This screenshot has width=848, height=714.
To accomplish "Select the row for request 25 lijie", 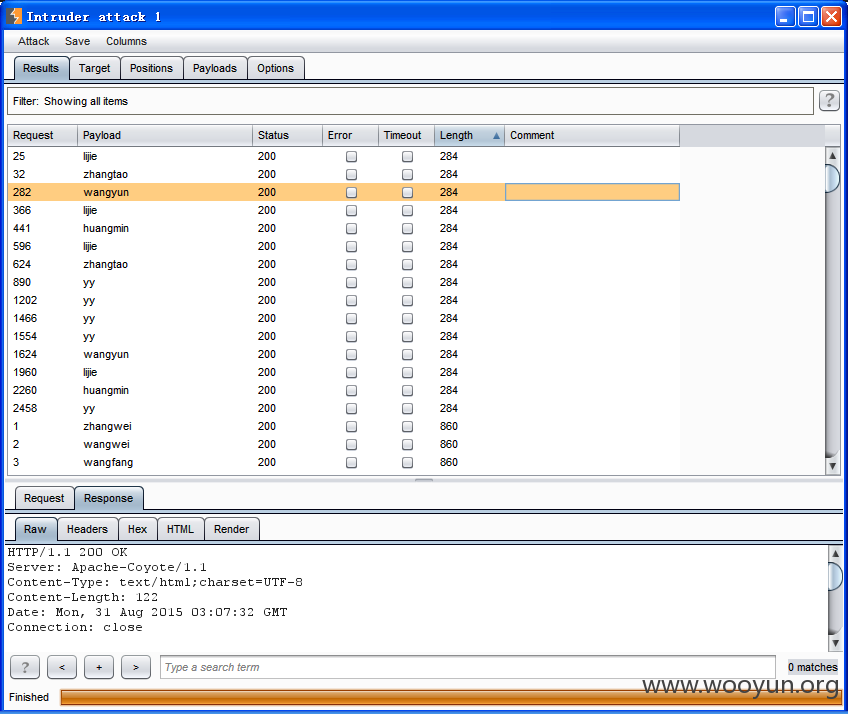I will coord(343,156).
